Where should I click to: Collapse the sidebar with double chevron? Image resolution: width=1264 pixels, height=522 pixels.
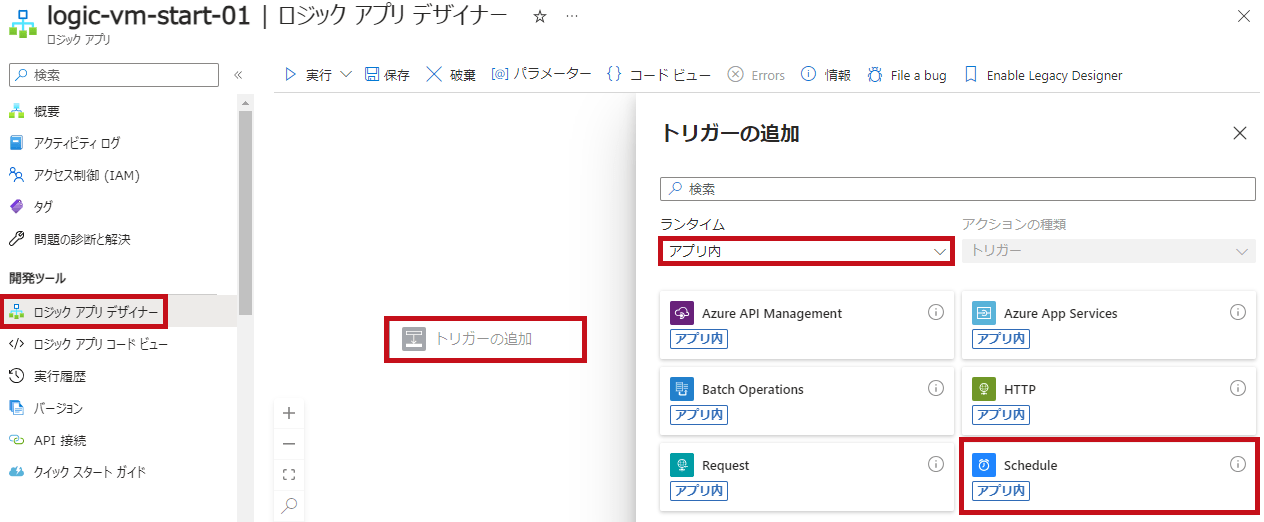238,75
